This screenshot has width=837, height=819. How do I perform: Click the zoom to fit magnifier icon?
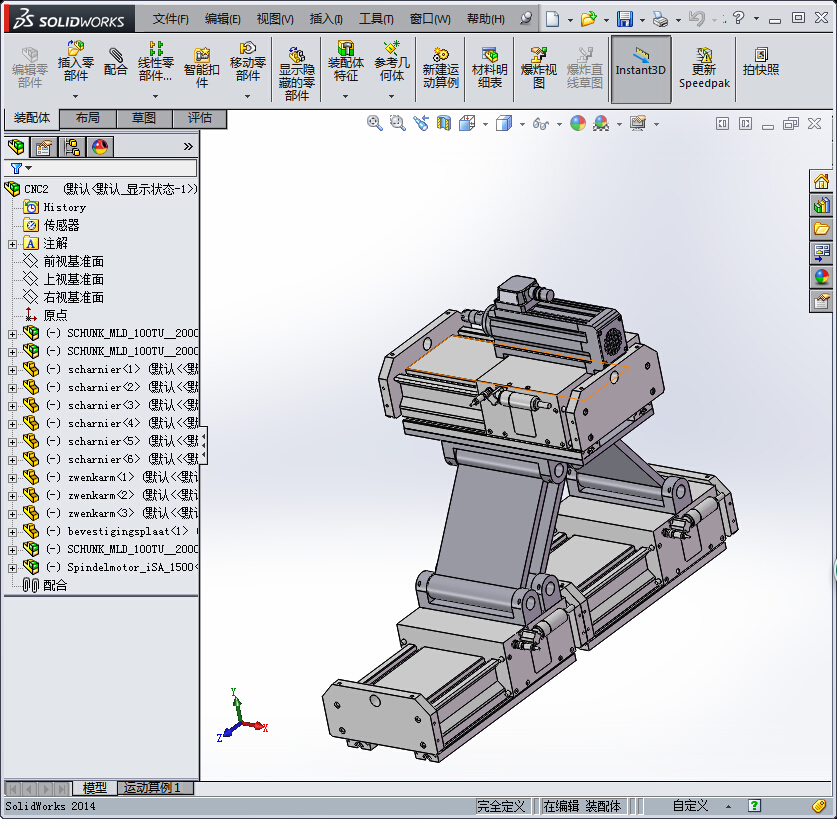(x=375, y=123)
